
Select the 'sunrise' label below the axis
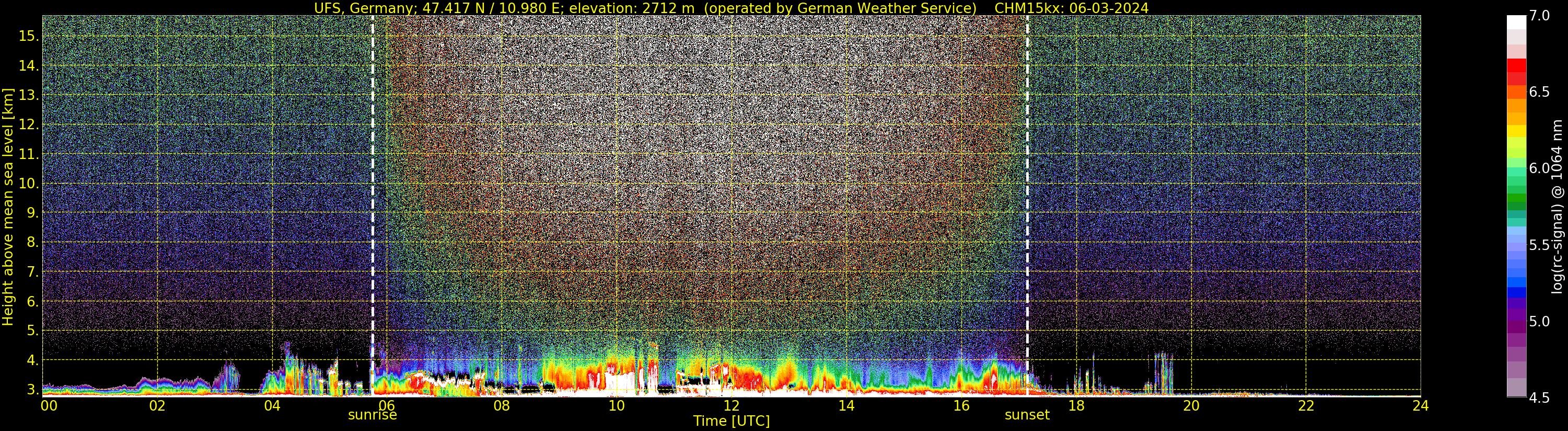(x=373, y=415)
